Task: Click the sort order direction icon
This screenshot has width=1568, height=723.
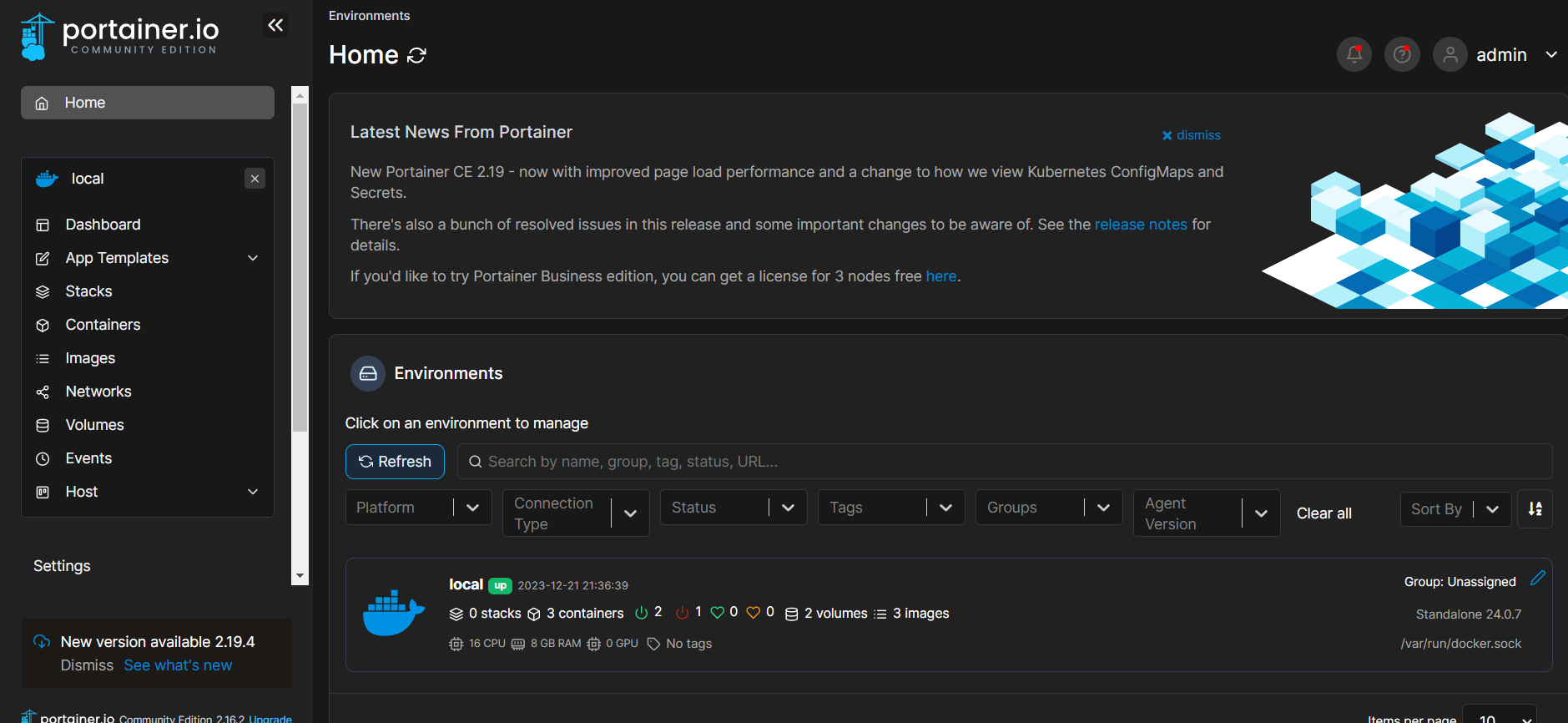Action: [1535, 508]
